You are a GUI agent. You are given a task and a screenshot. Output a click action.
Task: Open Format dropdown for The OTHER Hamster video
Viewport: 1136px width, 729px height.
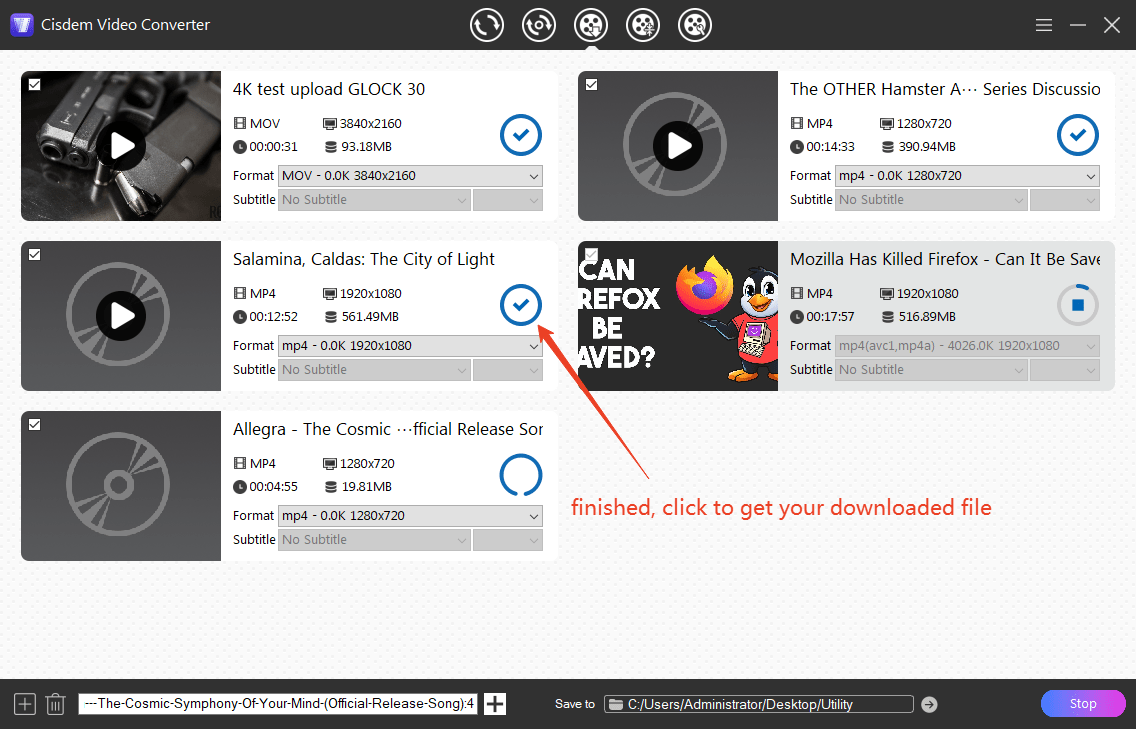pos(967,176)
